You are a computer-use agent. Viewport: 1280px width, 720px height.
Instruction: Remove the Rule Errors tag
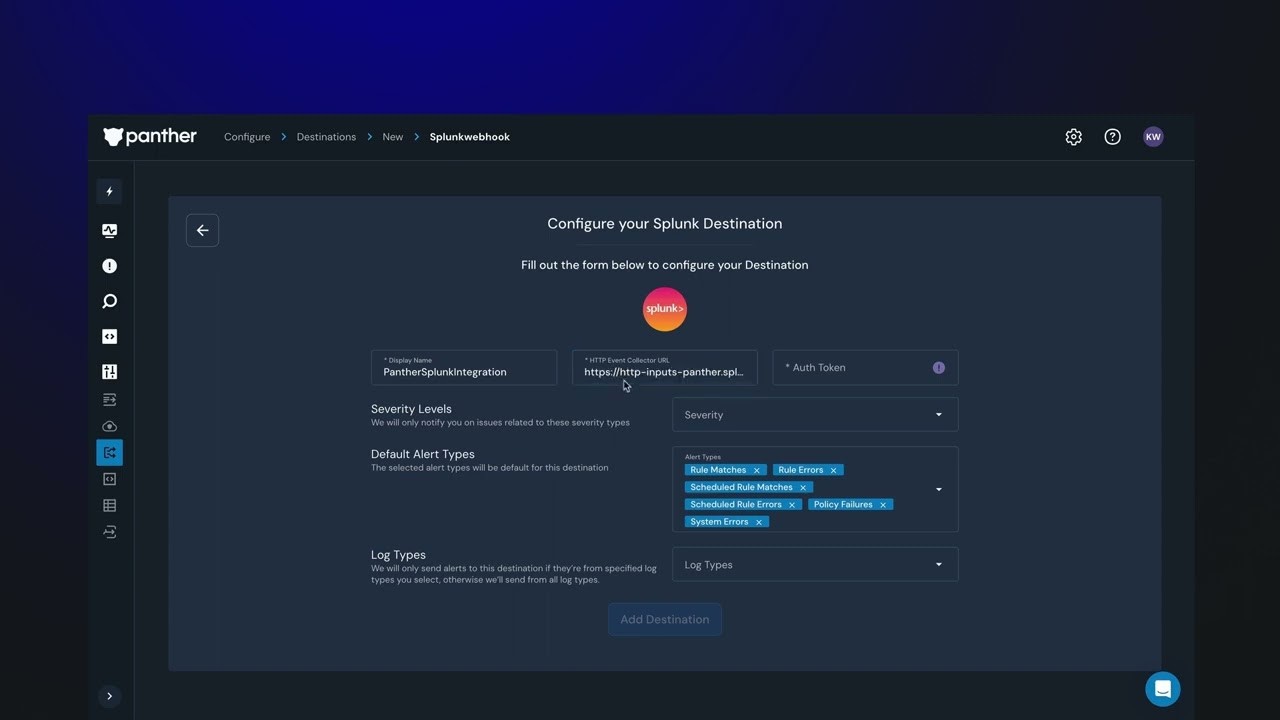833,470
